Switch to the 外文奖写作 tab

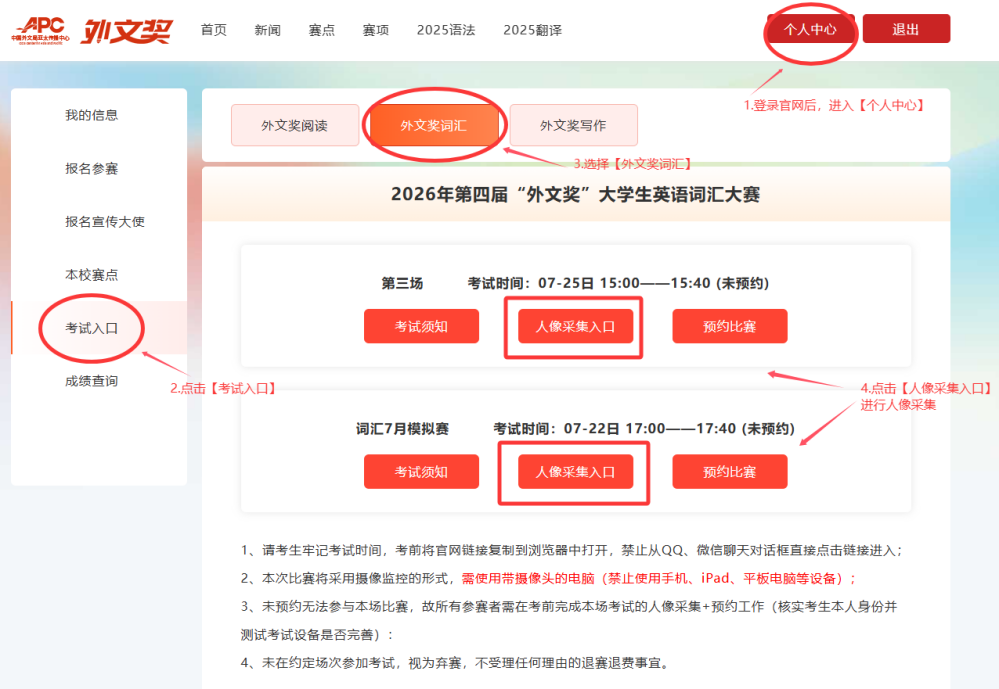[x=573, y=125]
